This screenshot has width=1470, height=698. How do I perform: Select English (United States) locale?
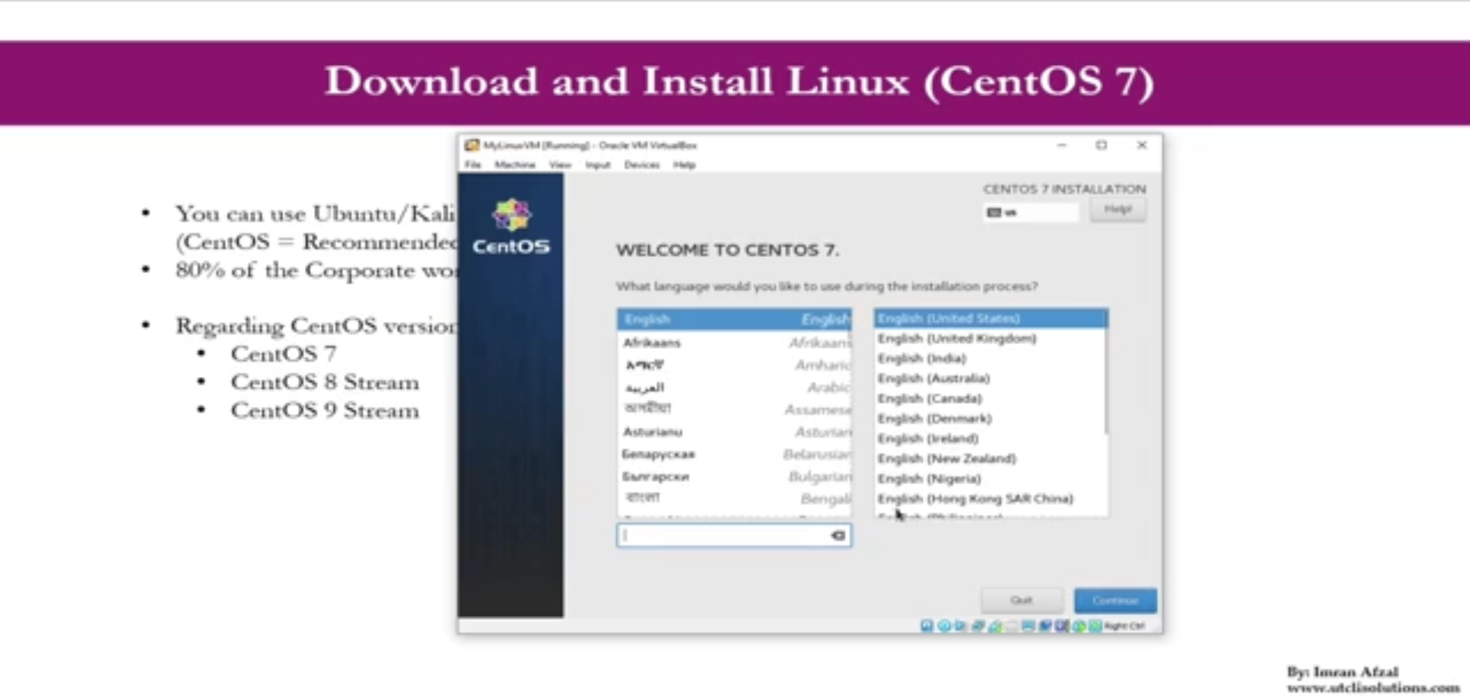click(990, 318)
